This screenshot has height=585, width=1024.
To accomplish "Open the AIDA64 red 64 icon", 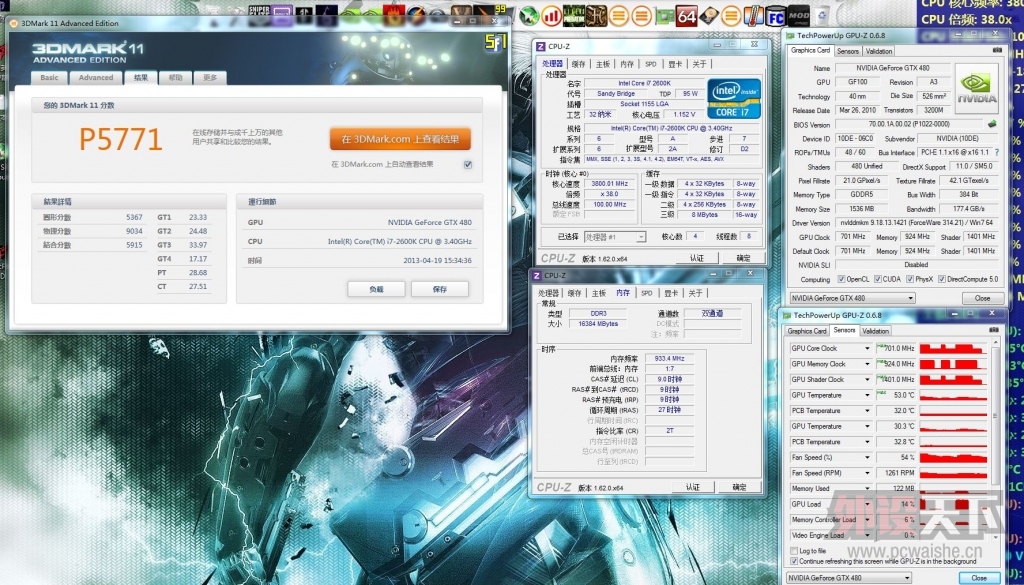I will tap(686, 16).
